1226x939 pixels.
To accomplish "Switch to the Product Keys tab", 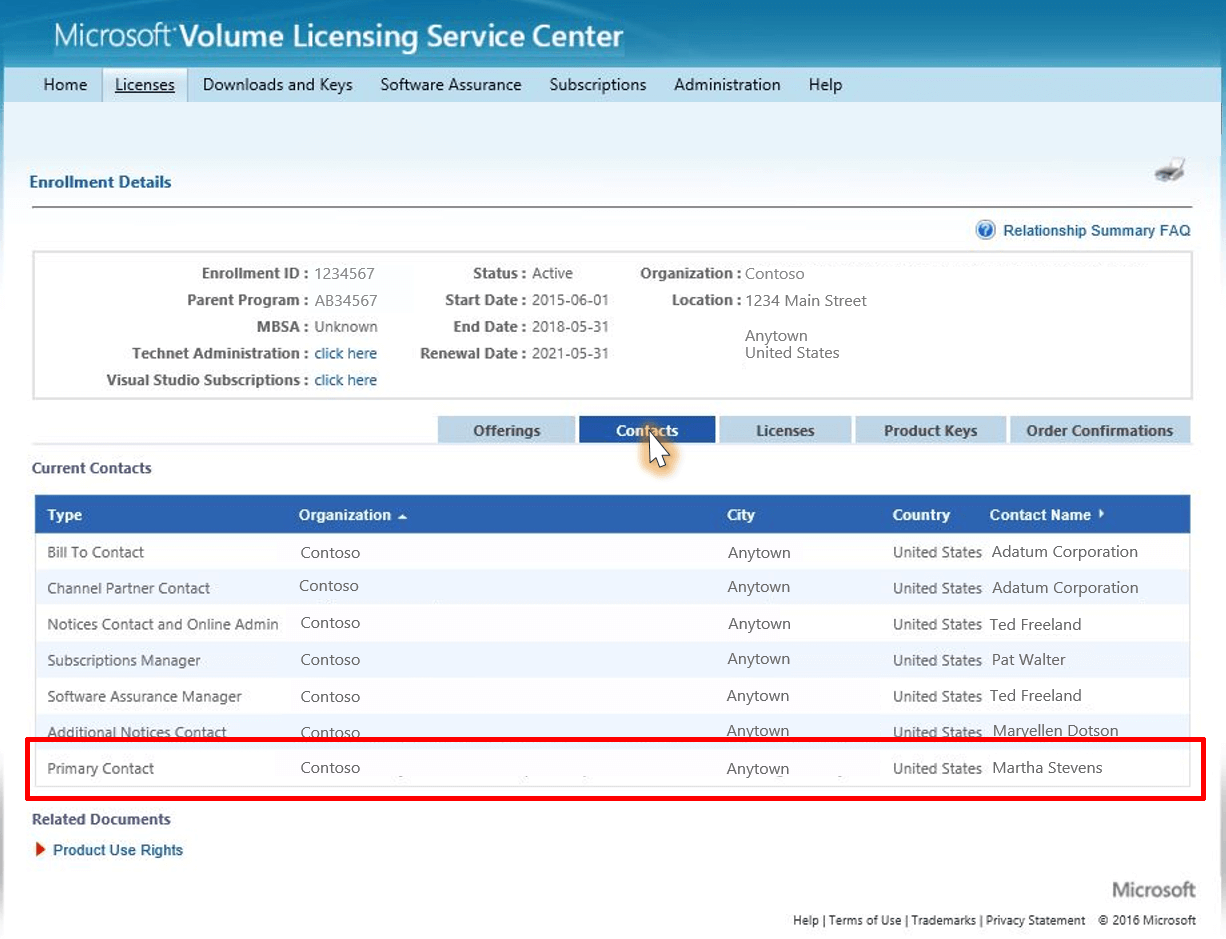I will coord(930,430).
